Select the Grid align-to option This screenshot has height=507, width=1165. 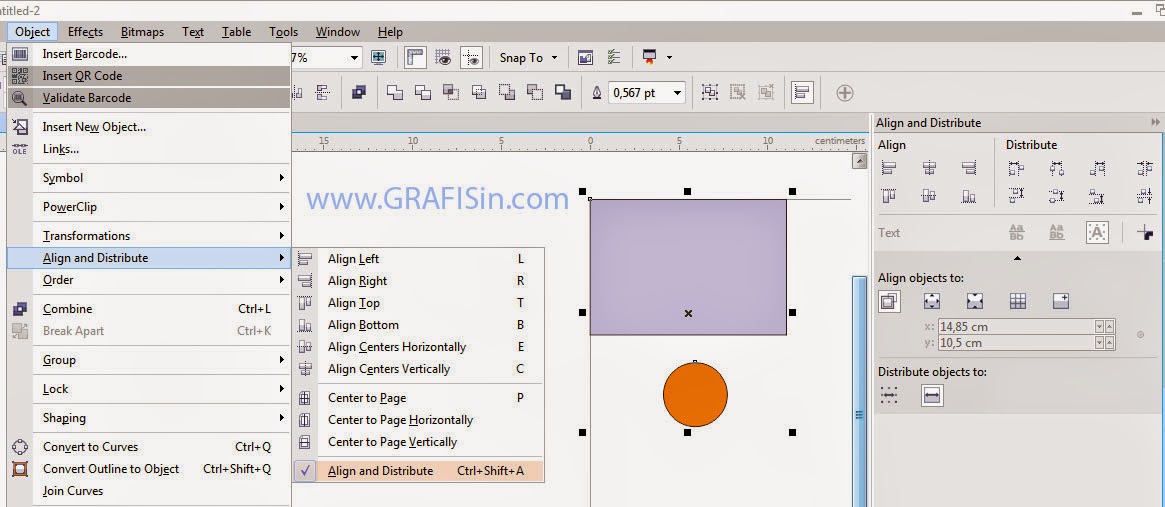pyautogui.click(x=1018, y=301)
